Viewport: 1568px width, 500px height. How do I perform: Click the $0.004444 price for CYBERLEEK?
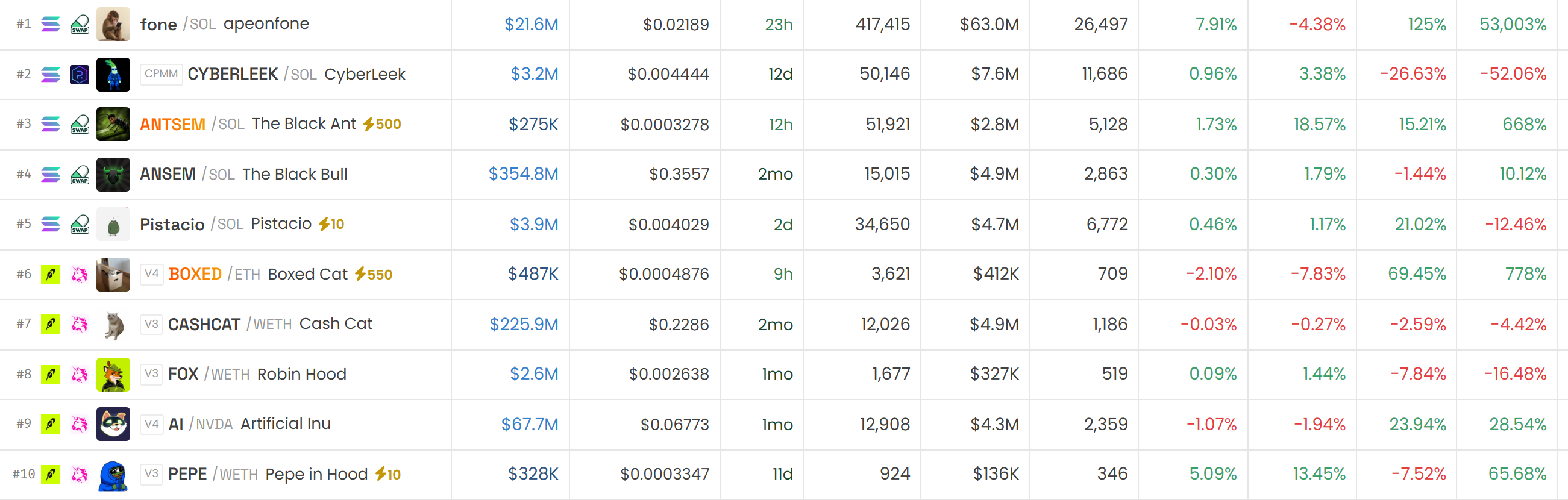coord(668,74)
